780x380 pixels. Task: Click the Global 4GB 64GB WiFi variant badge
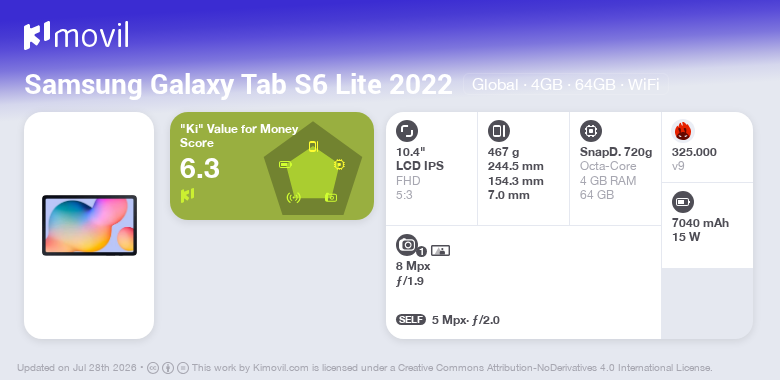pyautogui.click(x=566, y=84)
